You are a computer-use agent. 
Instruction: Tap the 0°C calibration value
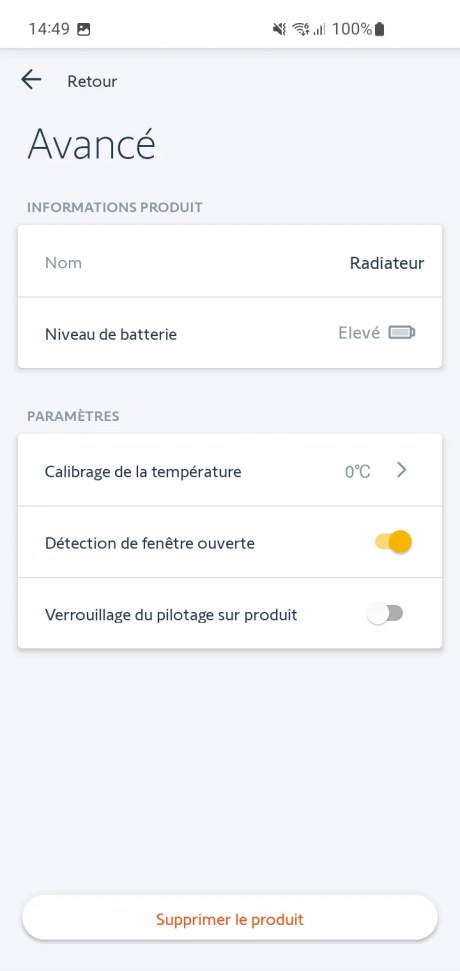point(358,472)
